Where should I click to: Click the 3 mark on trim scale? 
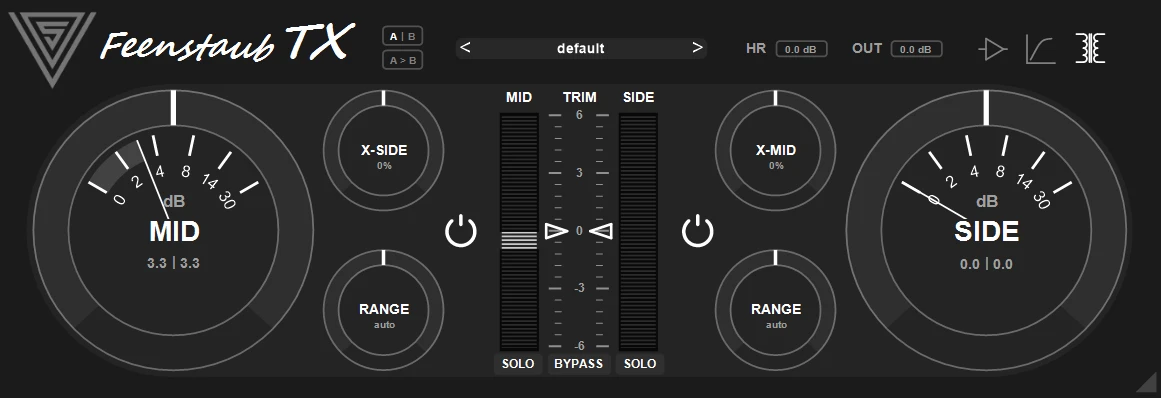pyautogui.click(x=579, y=173)
